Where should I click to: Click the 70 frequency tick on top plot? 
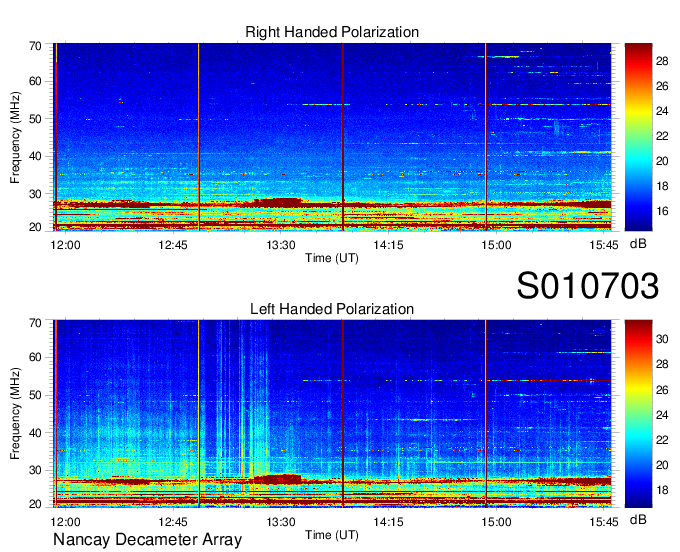[35, 46]
